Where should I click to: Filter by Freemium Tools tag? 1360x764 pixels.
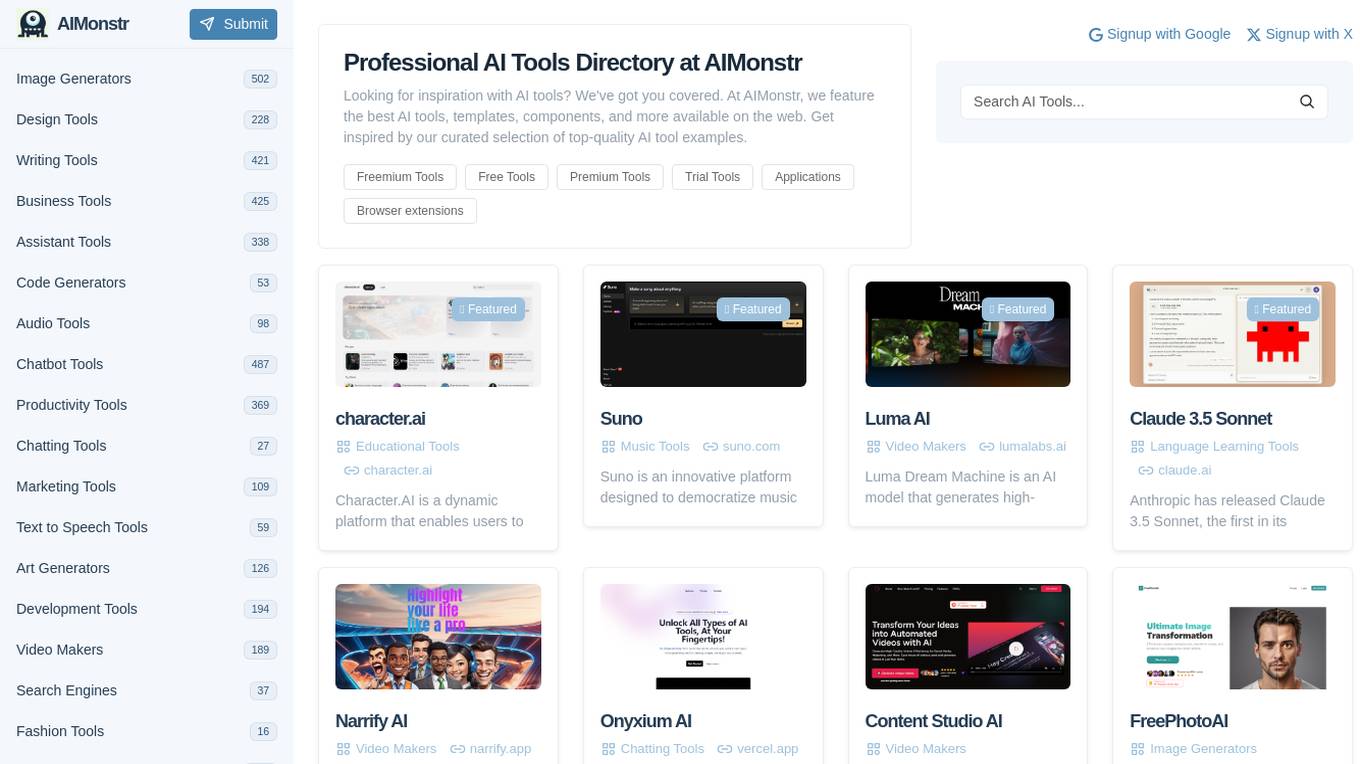[400, 177]
